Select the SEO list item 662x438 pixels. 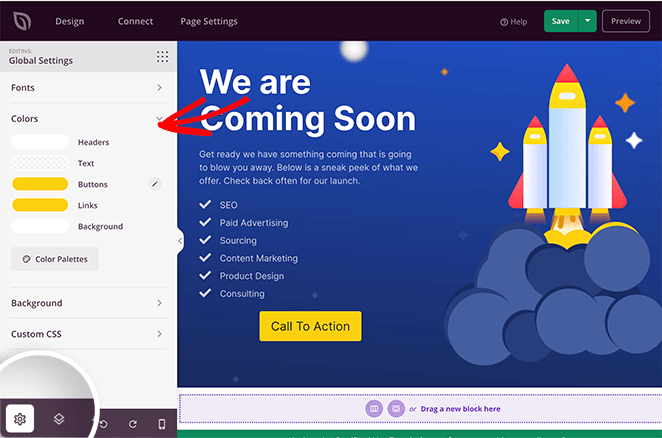tap(219, 205)
